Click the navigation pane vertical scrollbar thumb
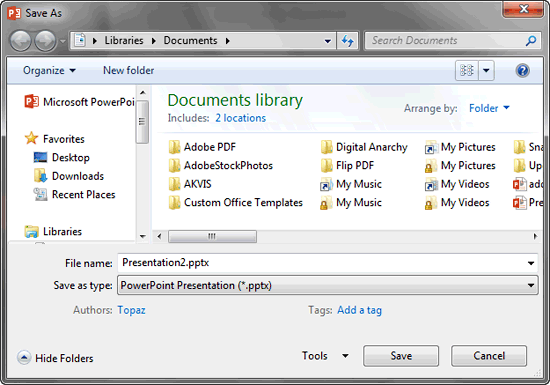The image size is (550, 385). 142,122
